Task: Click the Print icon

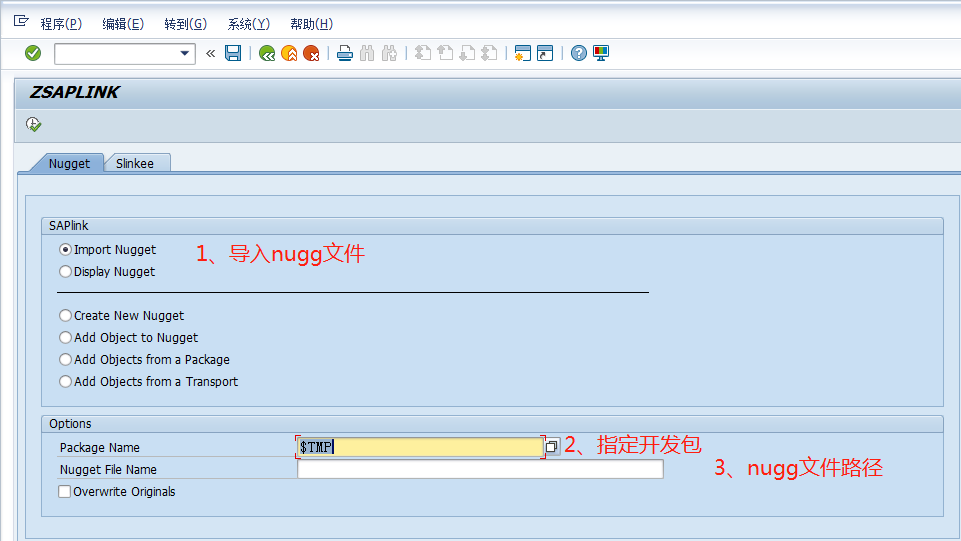Action: click(x=345, y=53)
